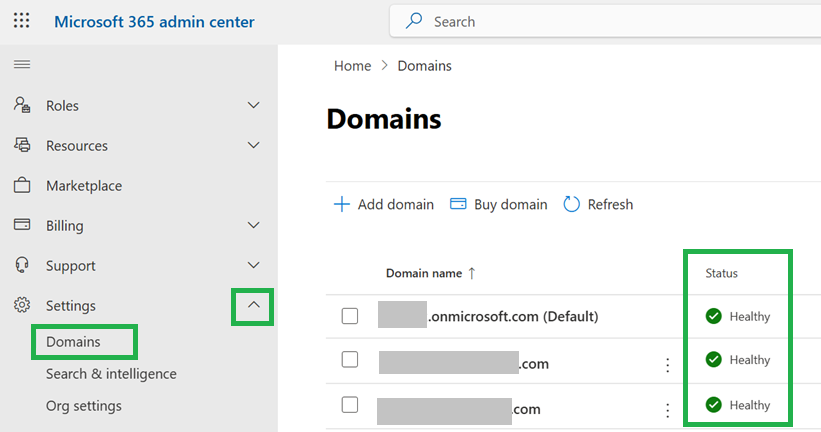The image size is (821, 432).
Task: Expand the Resources section chevron
Action: [x=253, y=145]
